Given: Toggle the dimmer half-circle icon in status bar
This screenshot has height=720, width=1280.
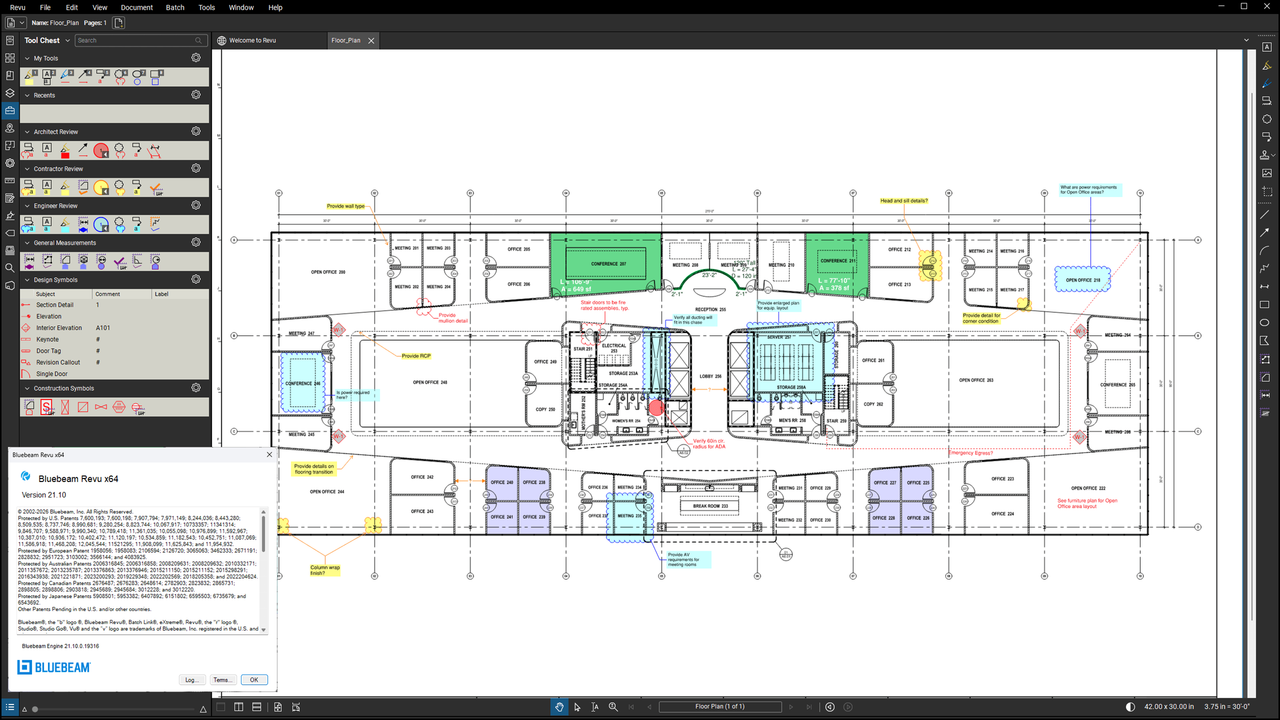Looking at the screenshot, I should (1130, 707).
